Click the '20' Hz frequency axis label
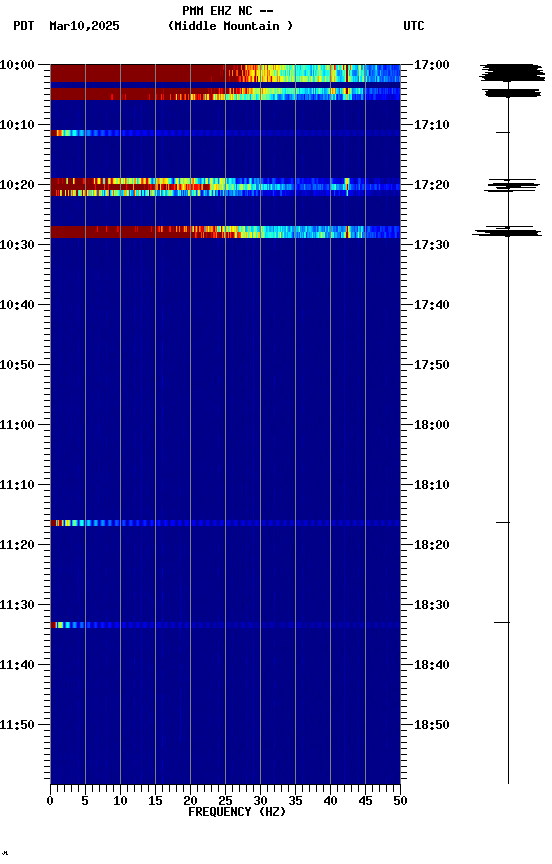Screen dimensions: 552x864 pyautogui.click(x=190, y=801)
